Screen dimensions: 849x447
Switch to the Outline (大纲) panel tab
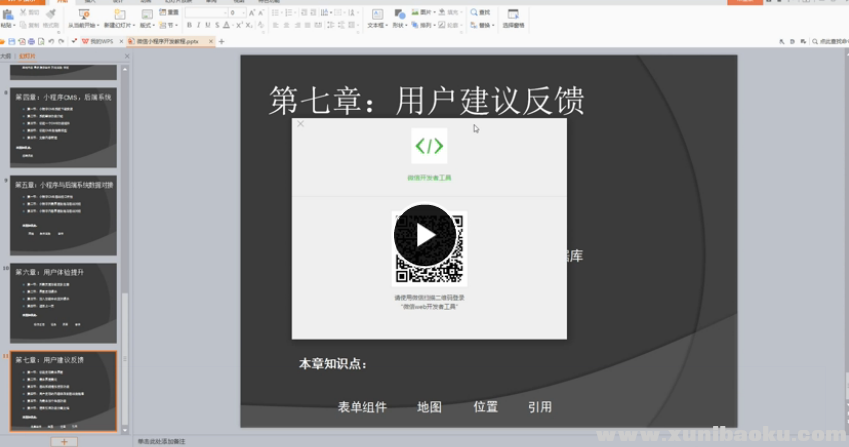coord(6,56)
